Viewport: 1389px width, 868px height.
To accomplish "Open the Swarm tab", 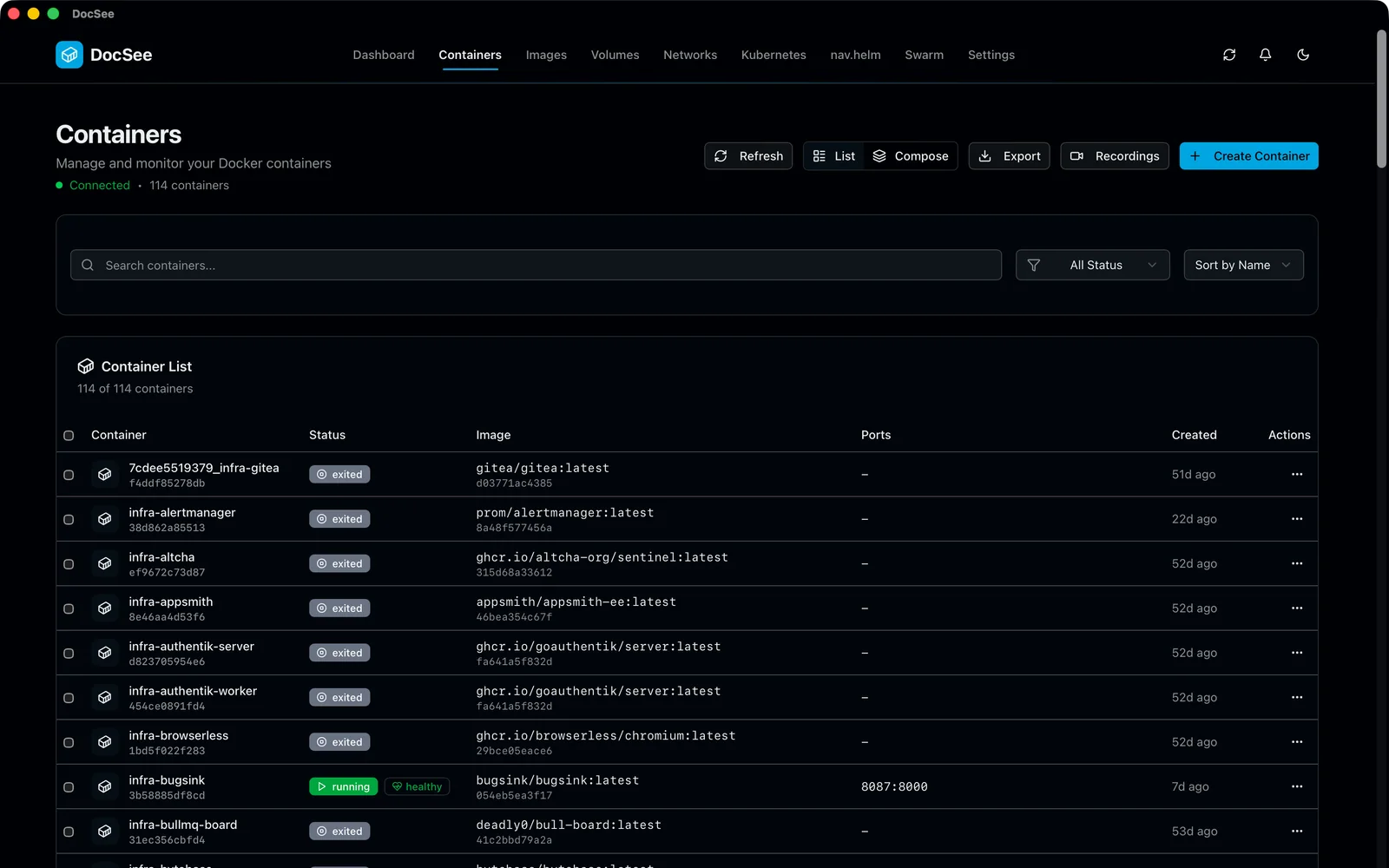I will pos(924,55).
